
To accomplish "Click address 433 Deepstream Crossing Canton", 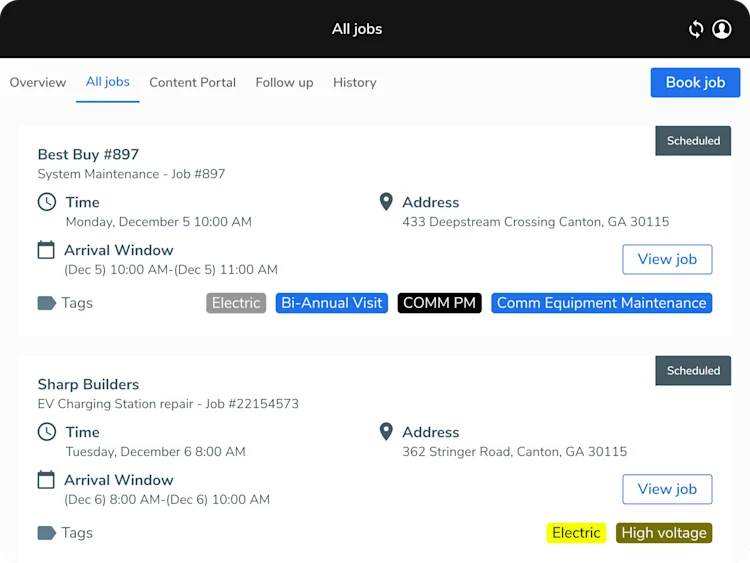I will [x=535, y=221].
